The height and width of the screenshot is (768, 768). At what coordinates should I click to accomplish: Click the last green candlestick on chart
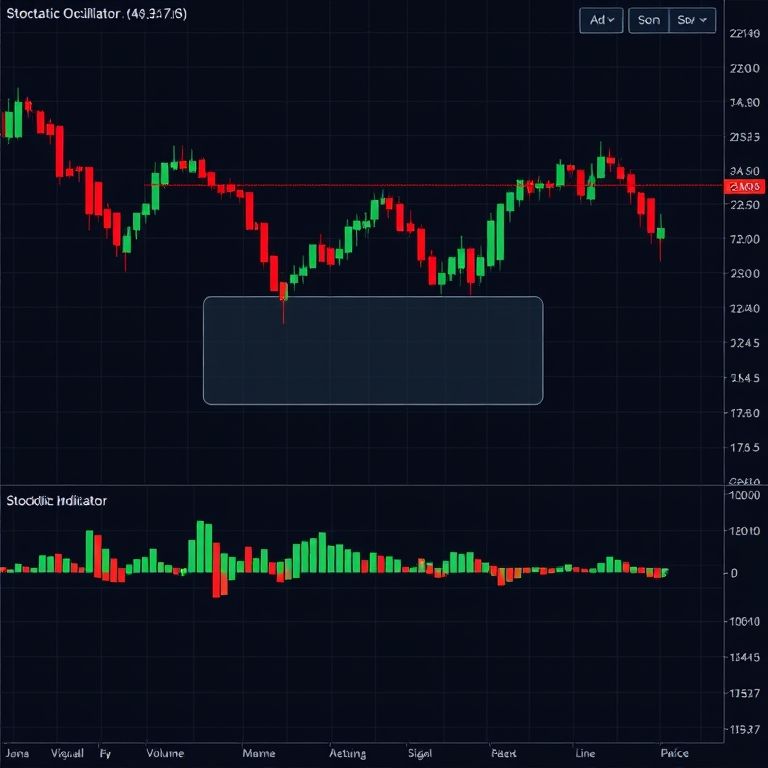[661, 234]
